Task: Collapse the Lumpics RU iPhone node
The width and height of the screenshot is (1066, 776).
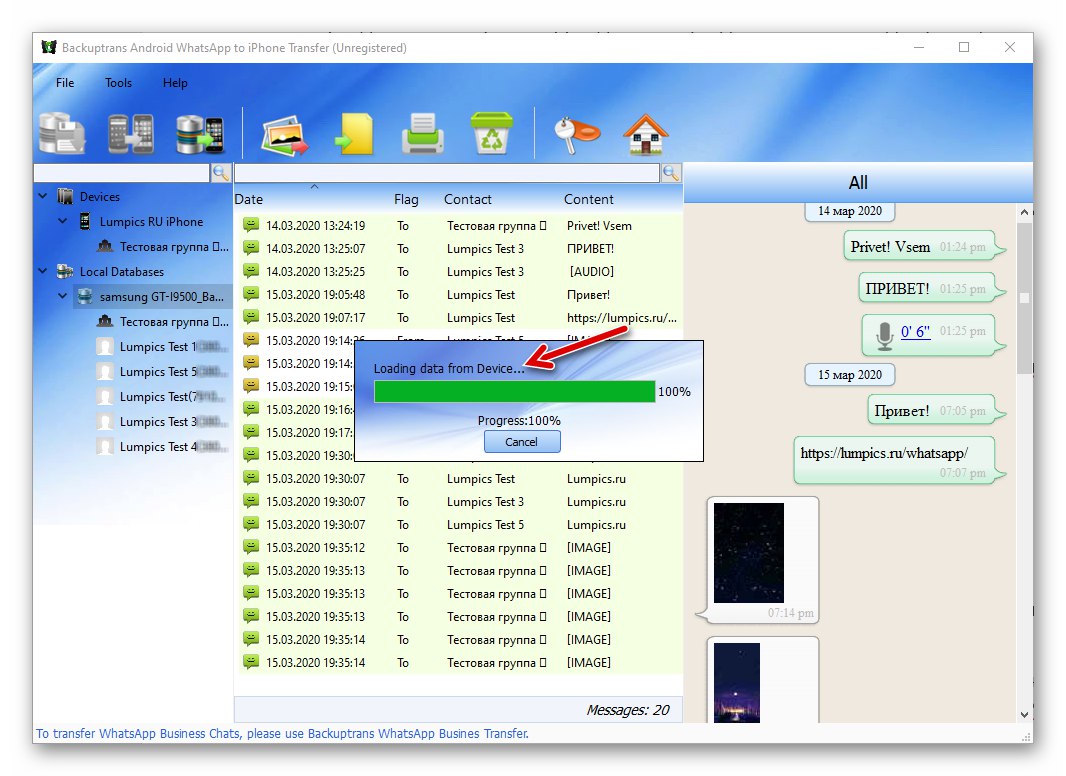Action: click(x=63, y=221)
